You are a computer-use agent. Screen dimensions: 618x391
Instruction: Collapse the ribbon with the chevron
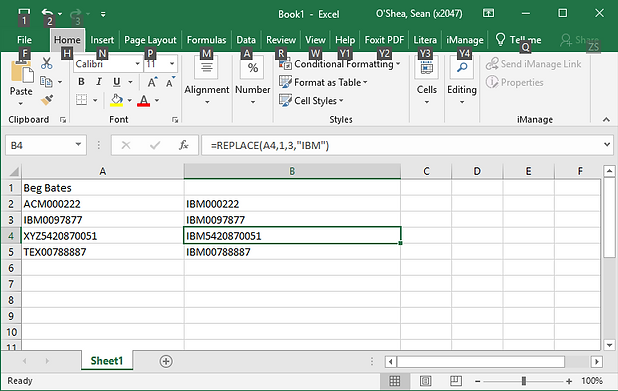point(606,119)
